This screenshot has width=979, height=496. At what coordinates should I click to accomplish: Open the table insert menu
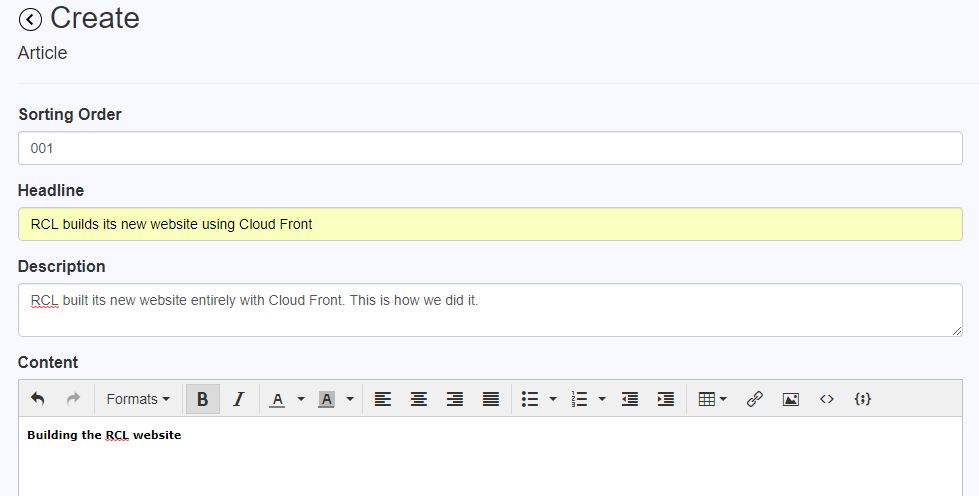click(x=712, y=399)
